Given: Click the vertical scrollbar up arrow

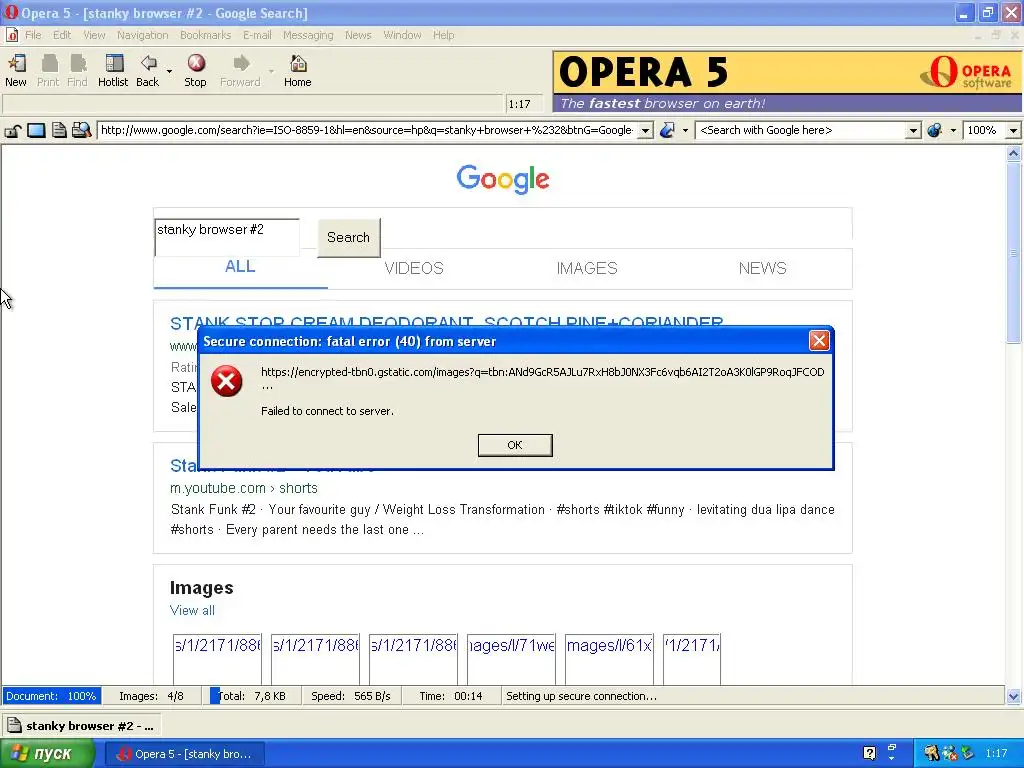Looking at the screenshot, I should [x=1013, y=154].
